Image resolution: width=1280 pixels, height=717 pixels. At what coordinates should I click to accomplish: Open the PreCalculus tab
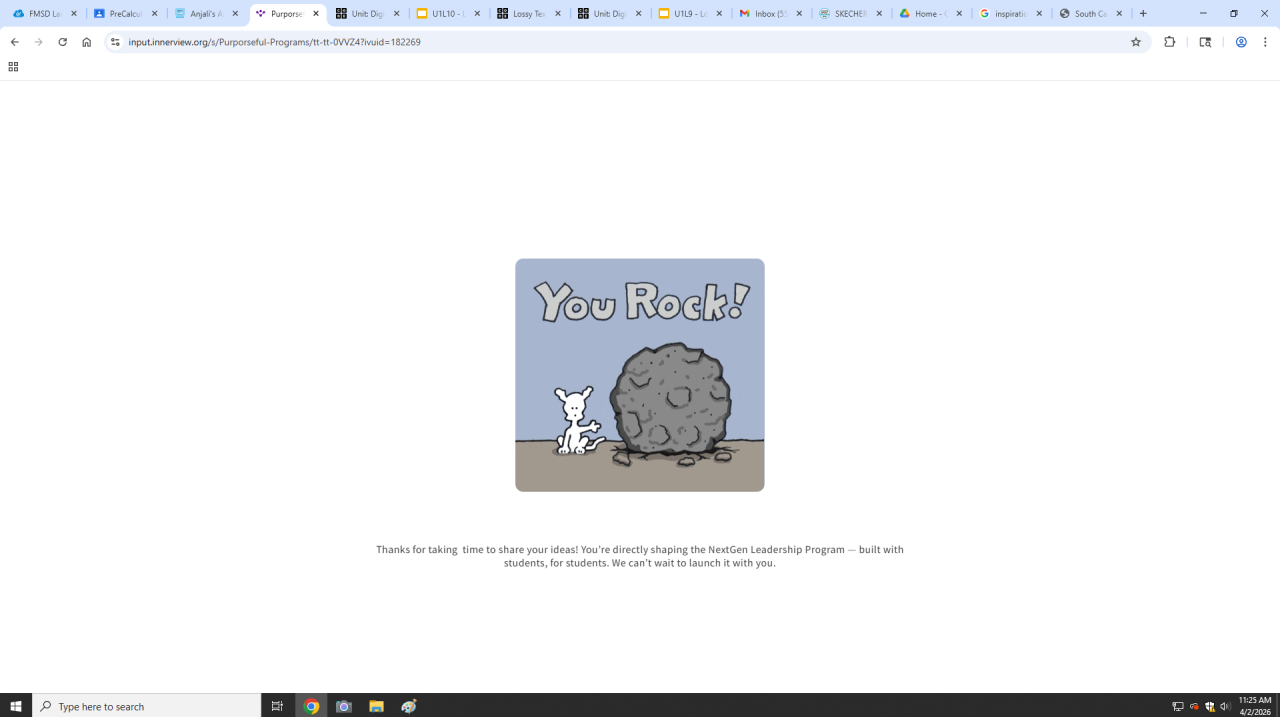point(121,14)
